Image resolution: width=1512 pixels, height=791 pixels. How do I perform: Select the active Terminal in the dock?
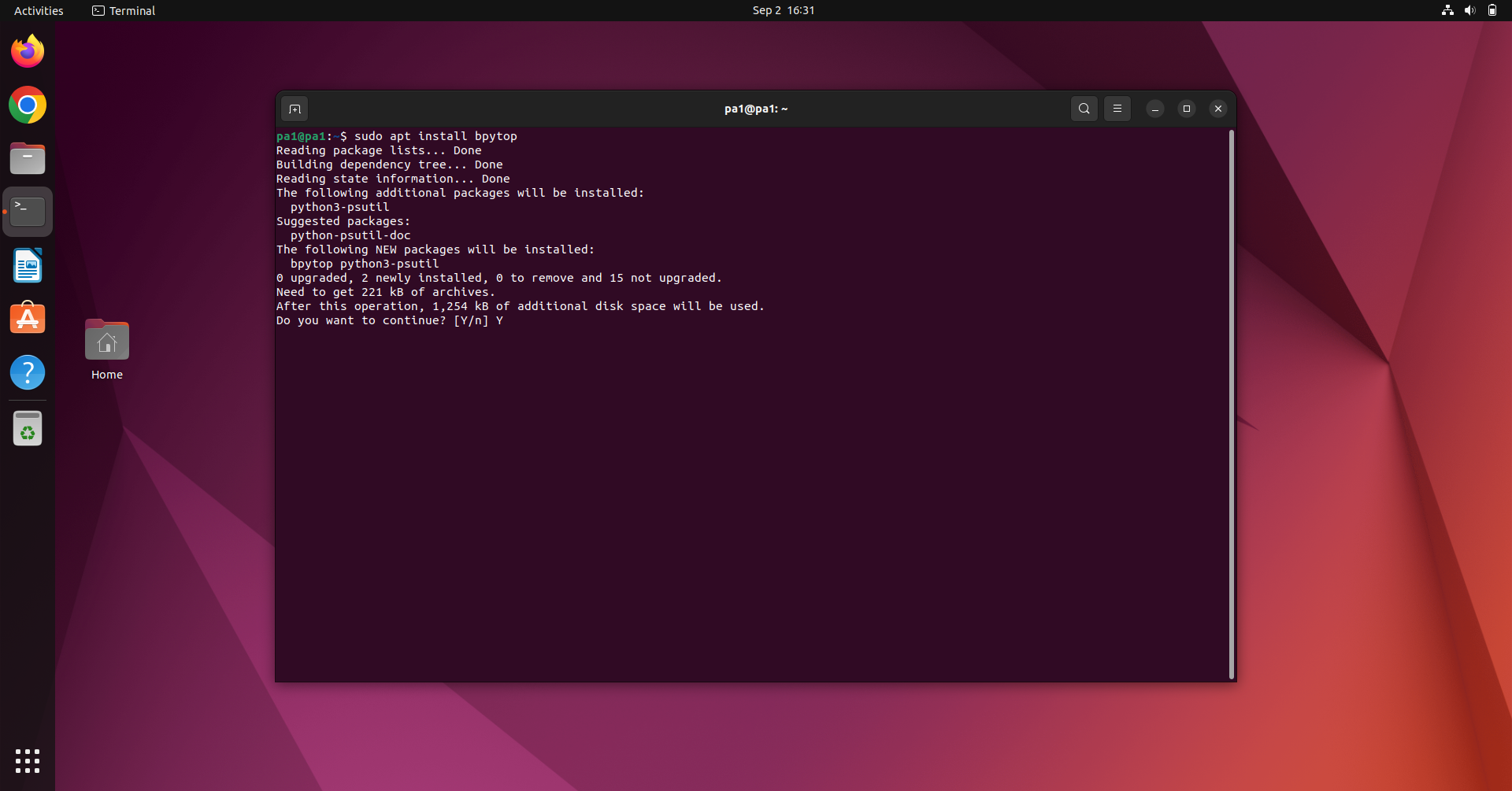point(27,210)
